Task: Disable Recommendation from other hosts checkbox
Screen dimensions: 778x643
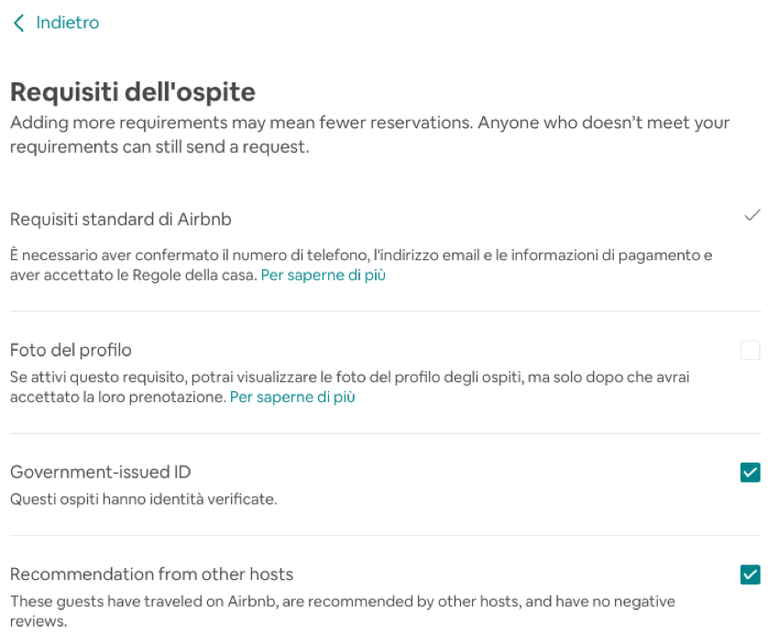Action: pyautogui.click(x=750, y=574)
